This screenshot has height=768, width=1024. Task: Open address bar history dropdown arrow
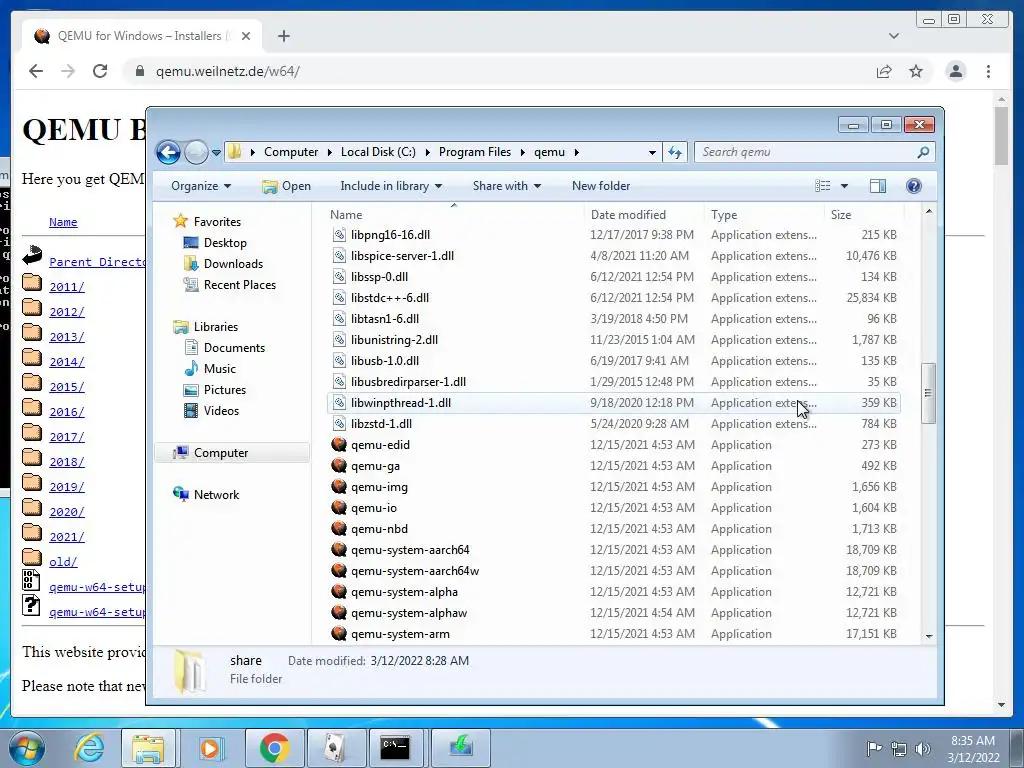(x=652, y=152)
